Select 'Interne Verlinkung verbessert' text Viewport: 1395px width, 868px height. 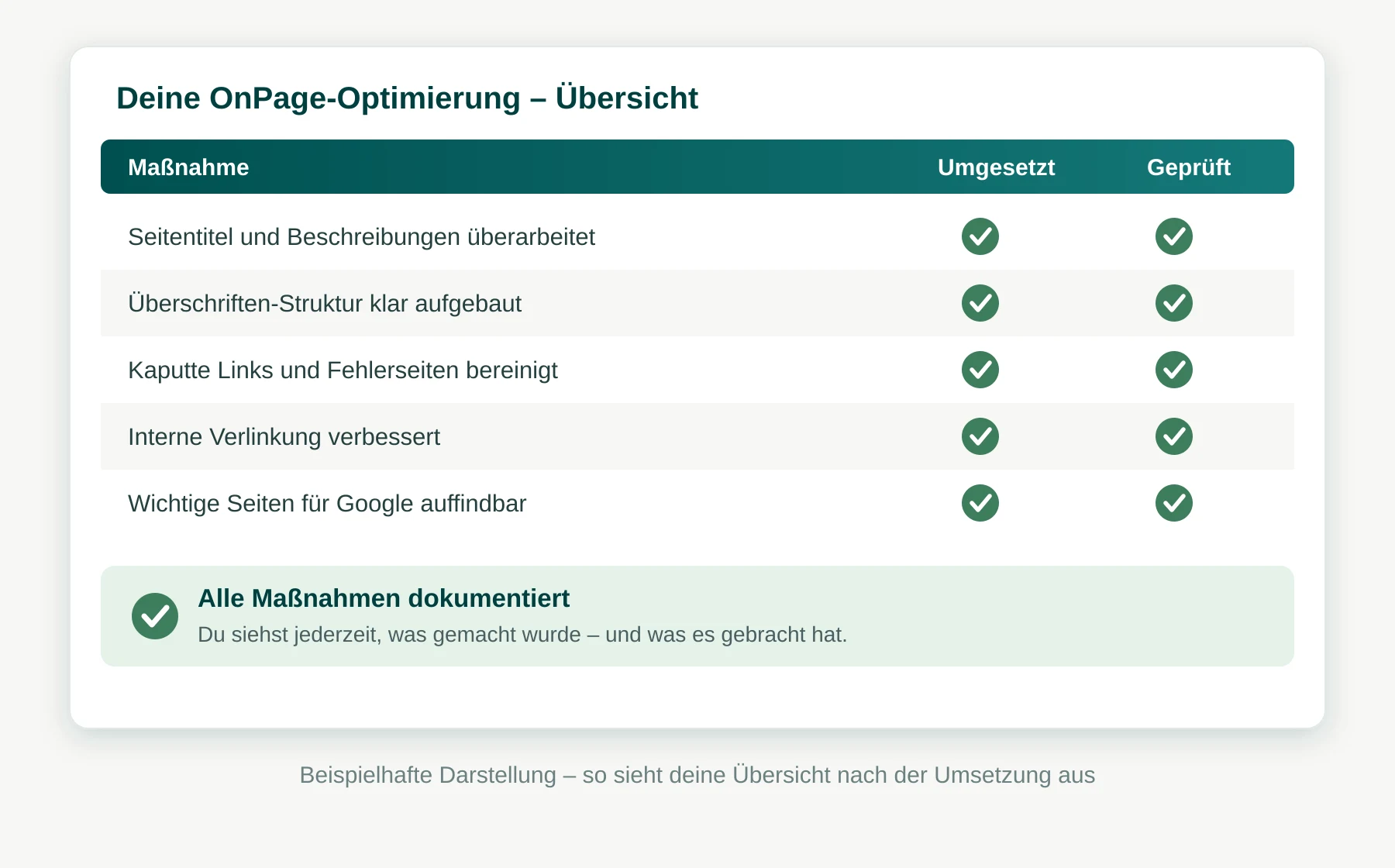(284, 436)
